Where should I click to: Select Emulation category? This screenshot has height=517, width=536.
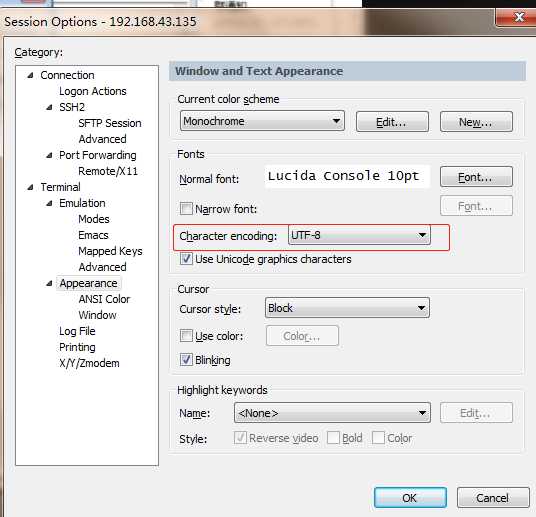pyautogui.click(x=82, y=203)
